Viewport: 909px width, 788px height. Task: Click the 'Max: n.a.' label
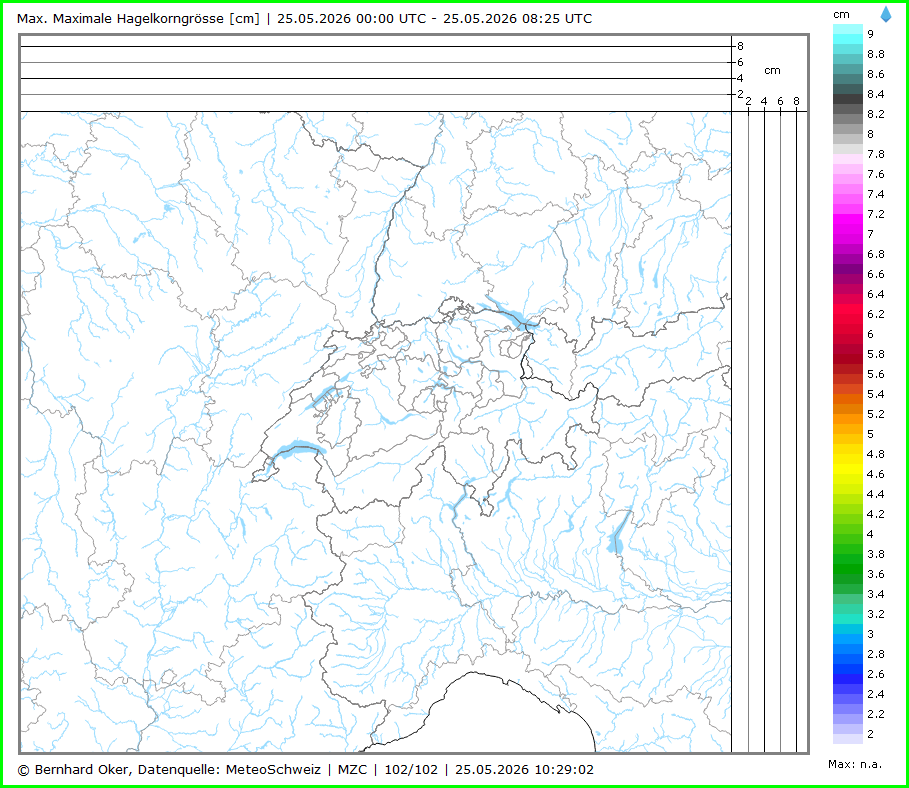855,764
